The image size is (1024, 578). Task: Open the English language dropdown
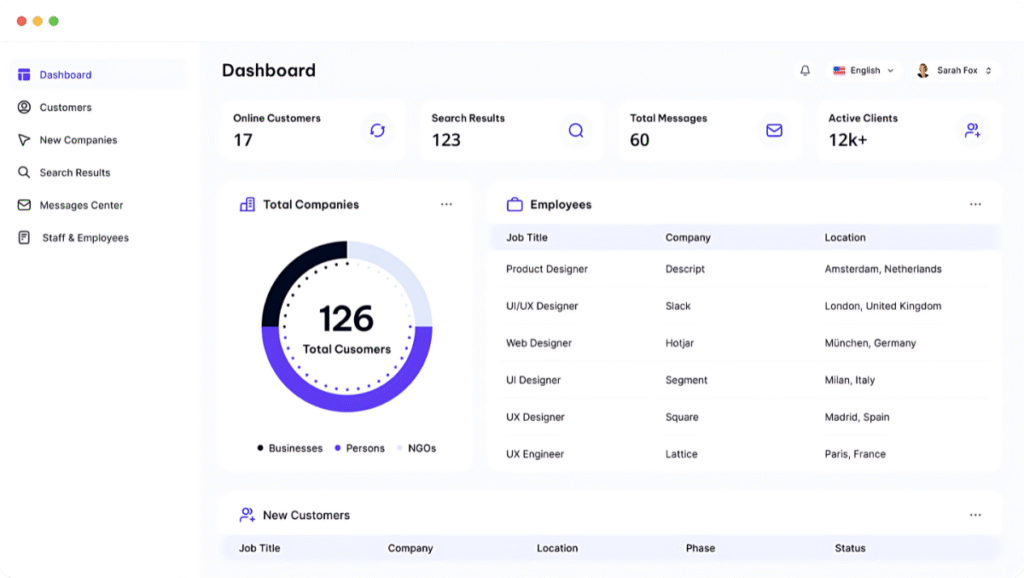coord(864,71)
